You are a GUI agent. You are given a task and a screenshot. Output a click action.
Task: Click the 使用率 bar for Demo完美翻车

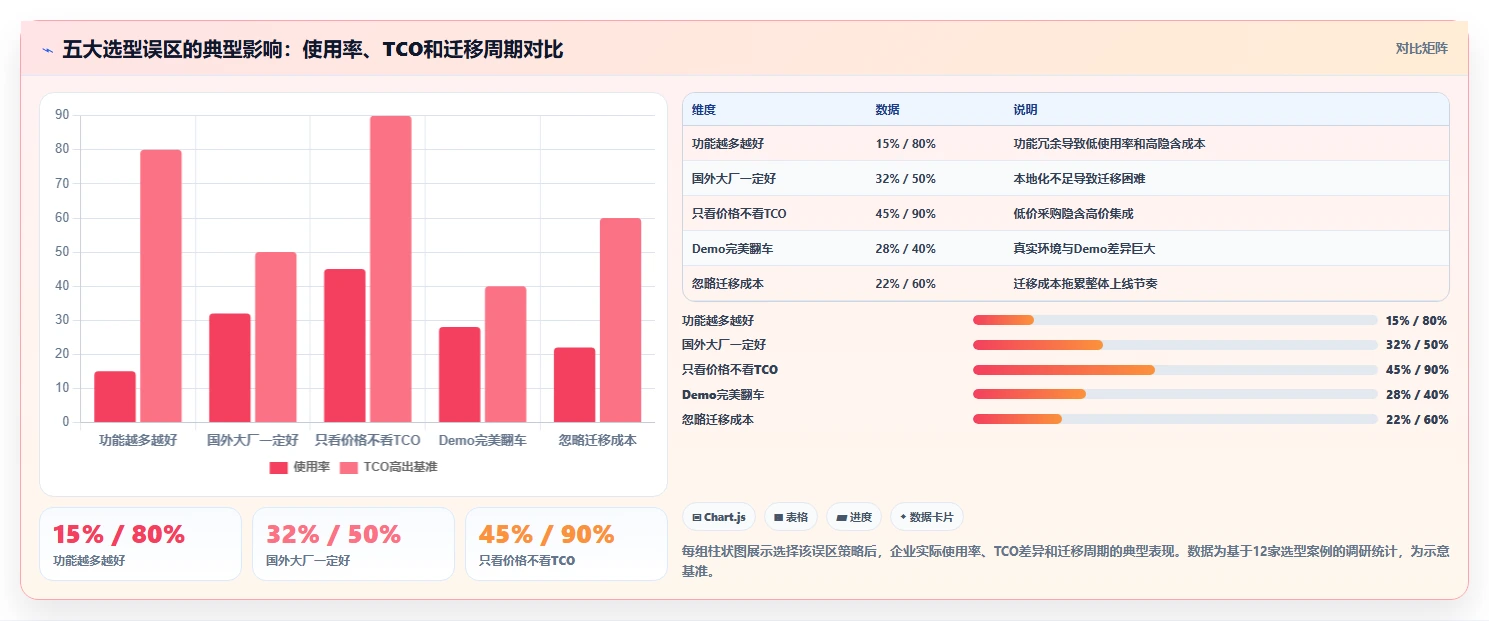coord(460,375)
